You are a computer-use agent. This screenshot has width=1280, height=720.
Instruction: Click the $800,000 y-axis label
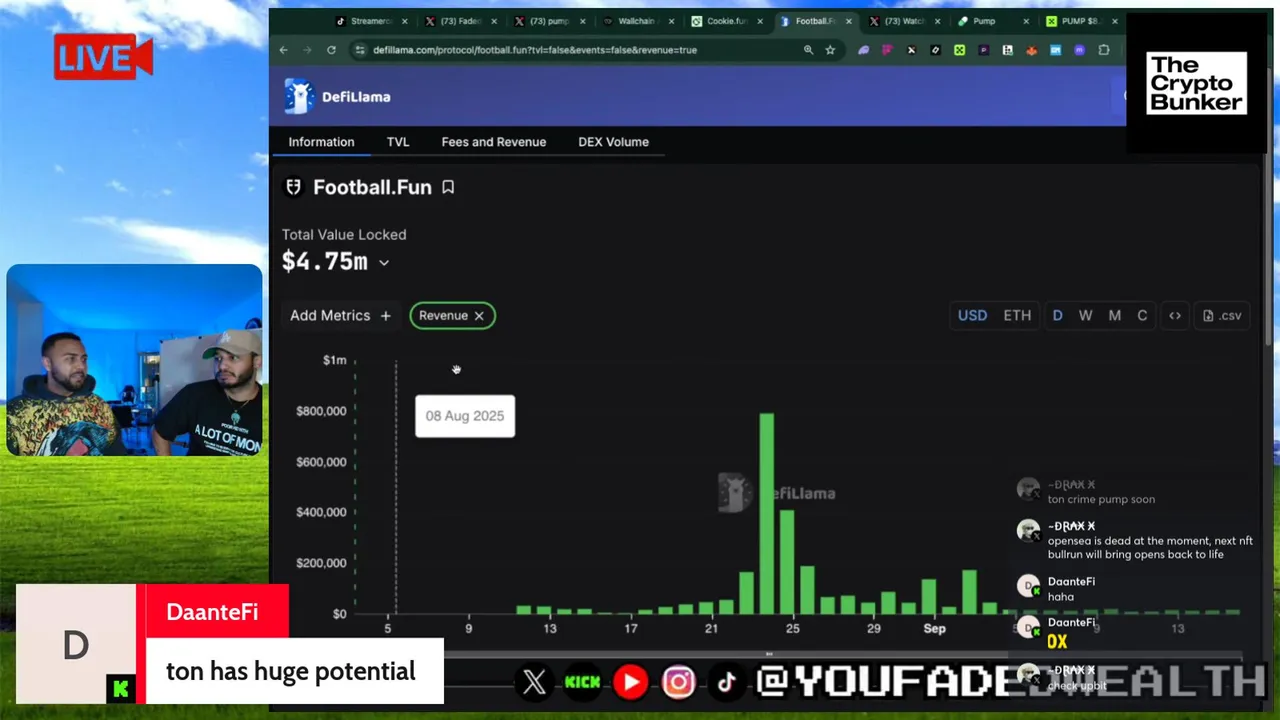321,411
